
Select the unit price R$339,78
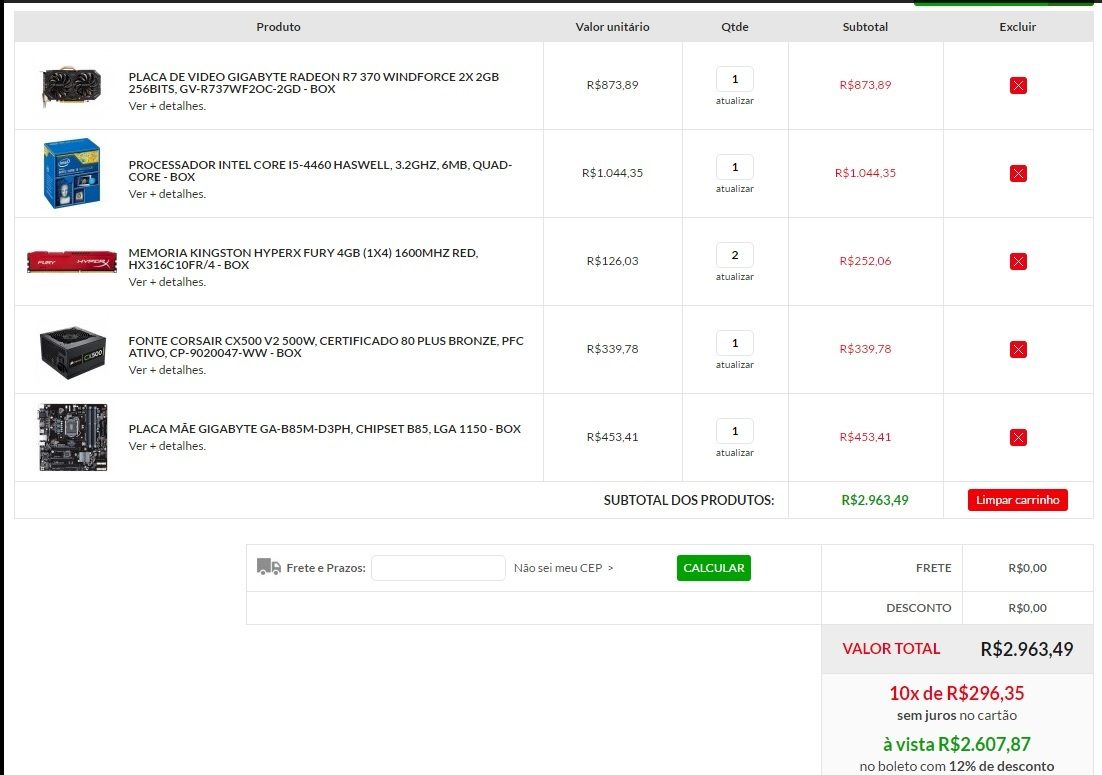[612, 349]
